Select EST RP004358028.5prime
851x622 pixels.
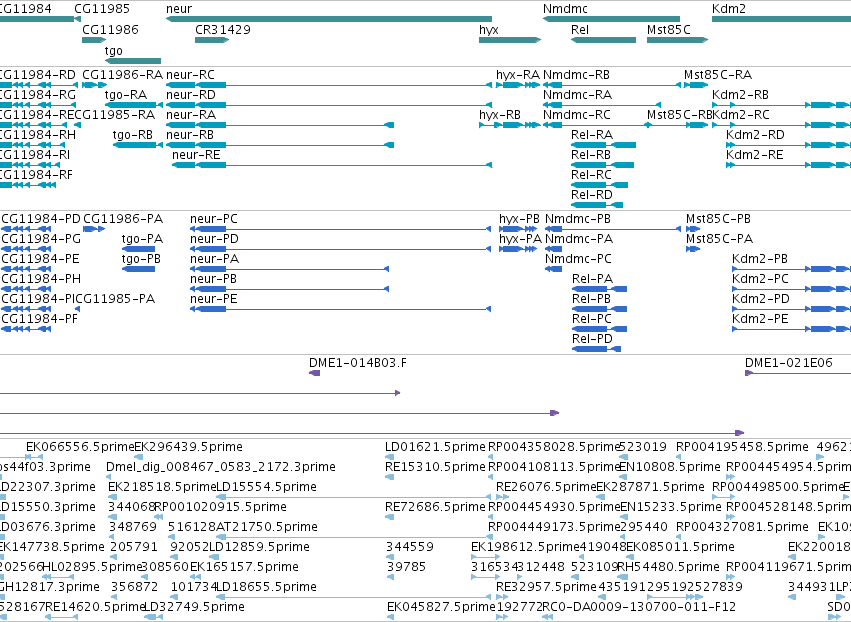[554, 447]
